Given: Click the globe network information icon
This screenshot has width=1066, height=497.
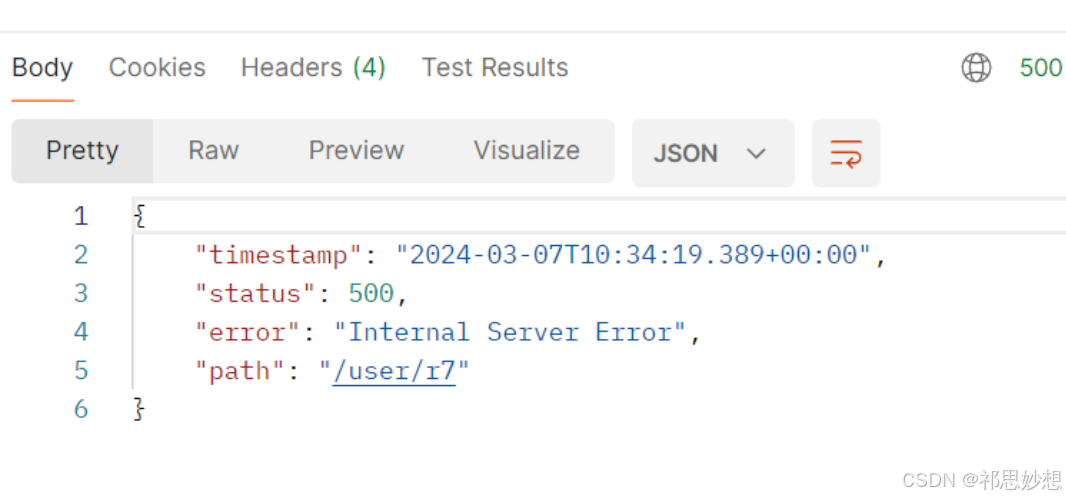Looking at the screenshot, I should coord(976,68).
